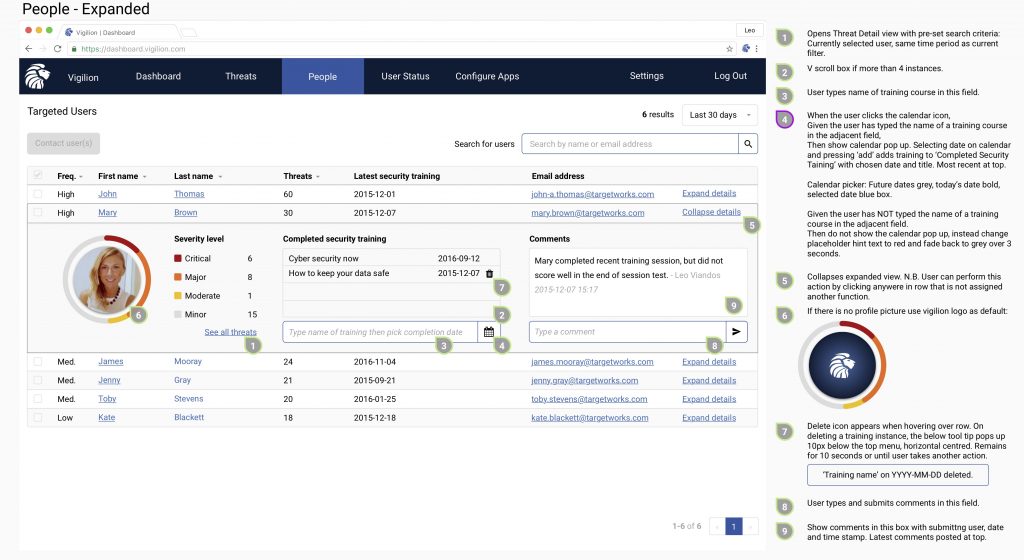Bookmark page using the star icon

click(x=729, y=48)
